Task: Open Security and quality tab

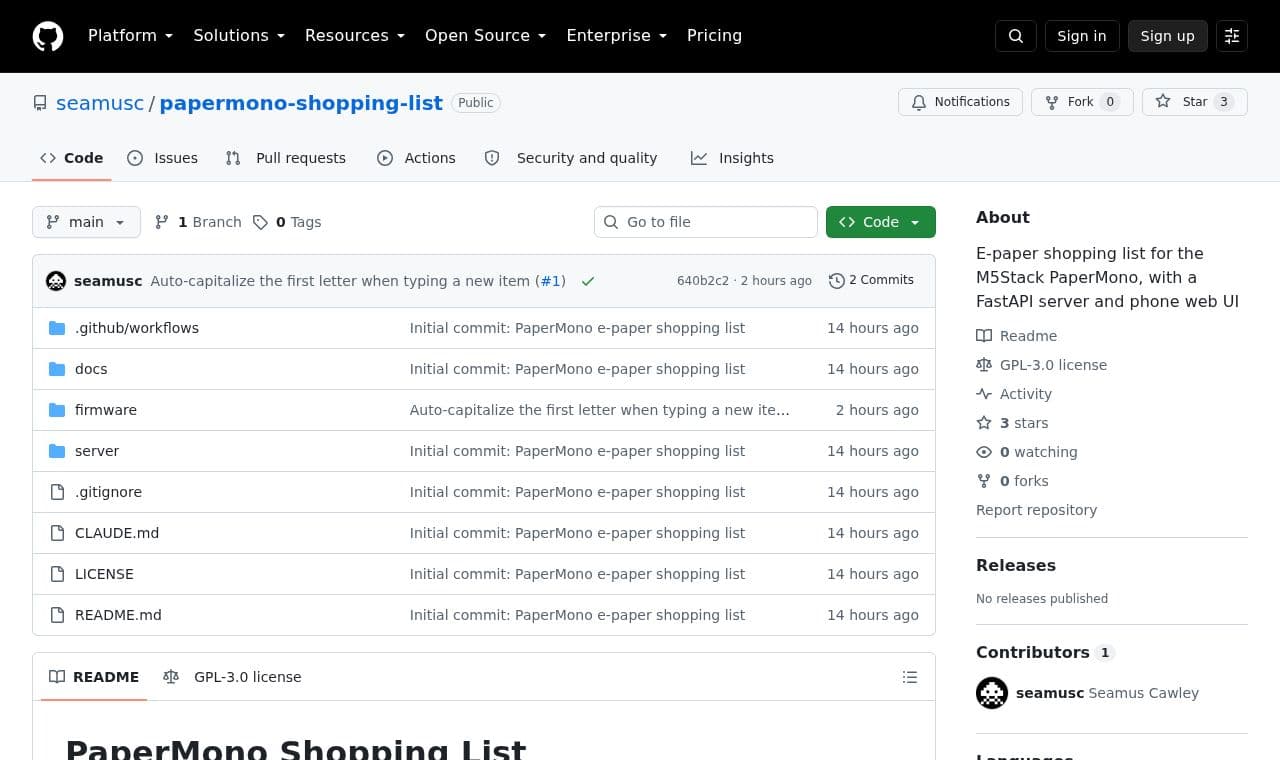Action: point(571,158)
